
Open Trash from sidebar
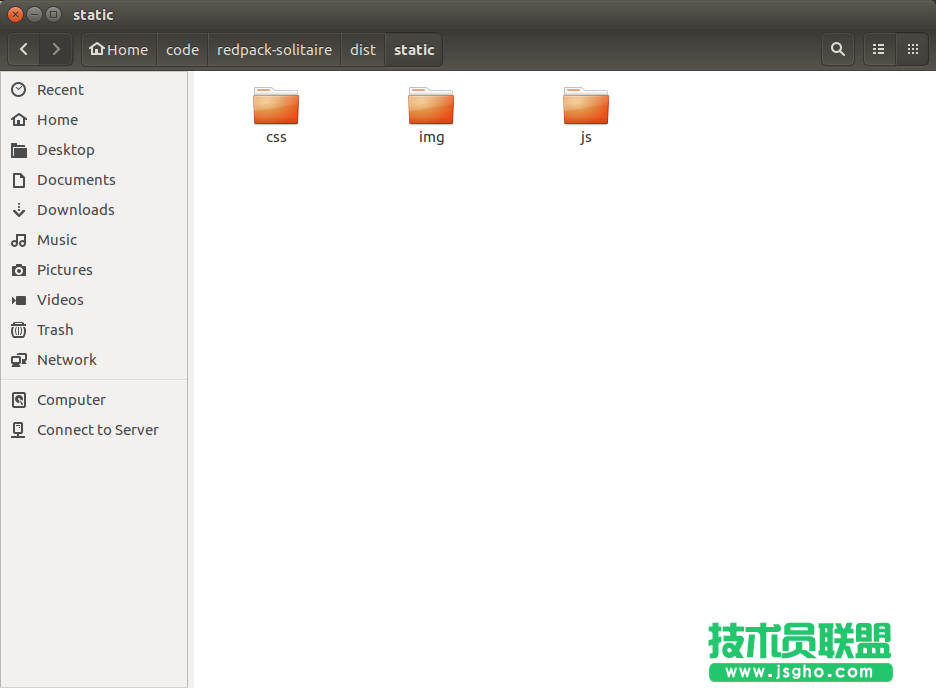[x=55, y=330]
